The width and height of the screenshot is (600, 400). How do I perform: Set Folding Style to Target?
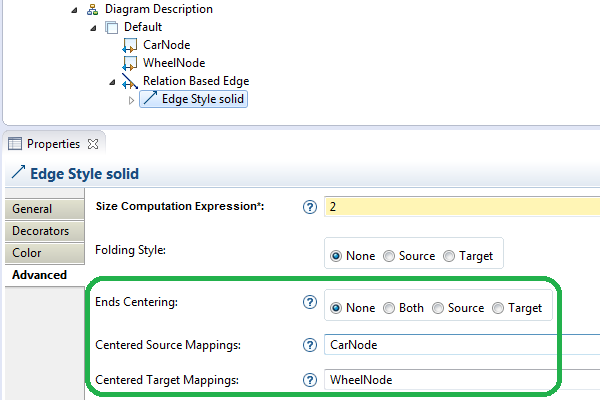tap(449, 255)
